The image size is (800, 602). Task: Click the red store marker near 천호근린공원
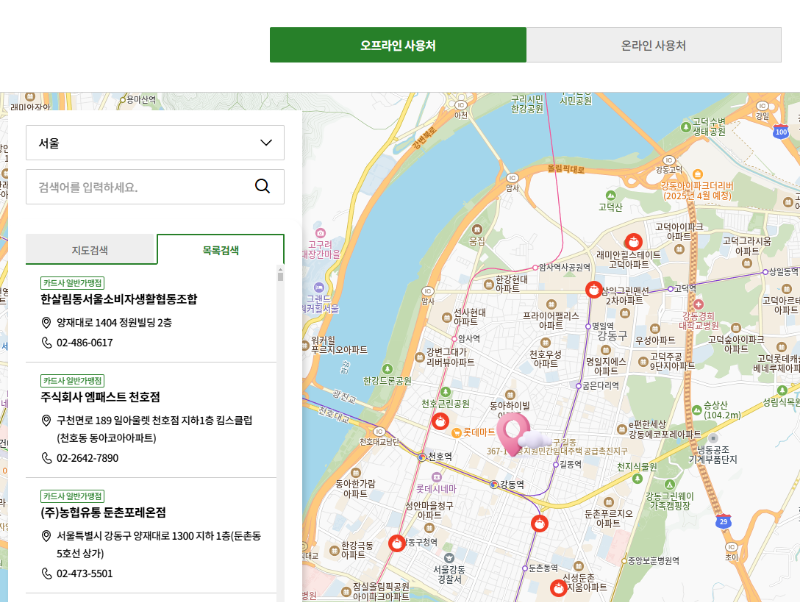tap(440, 419)
